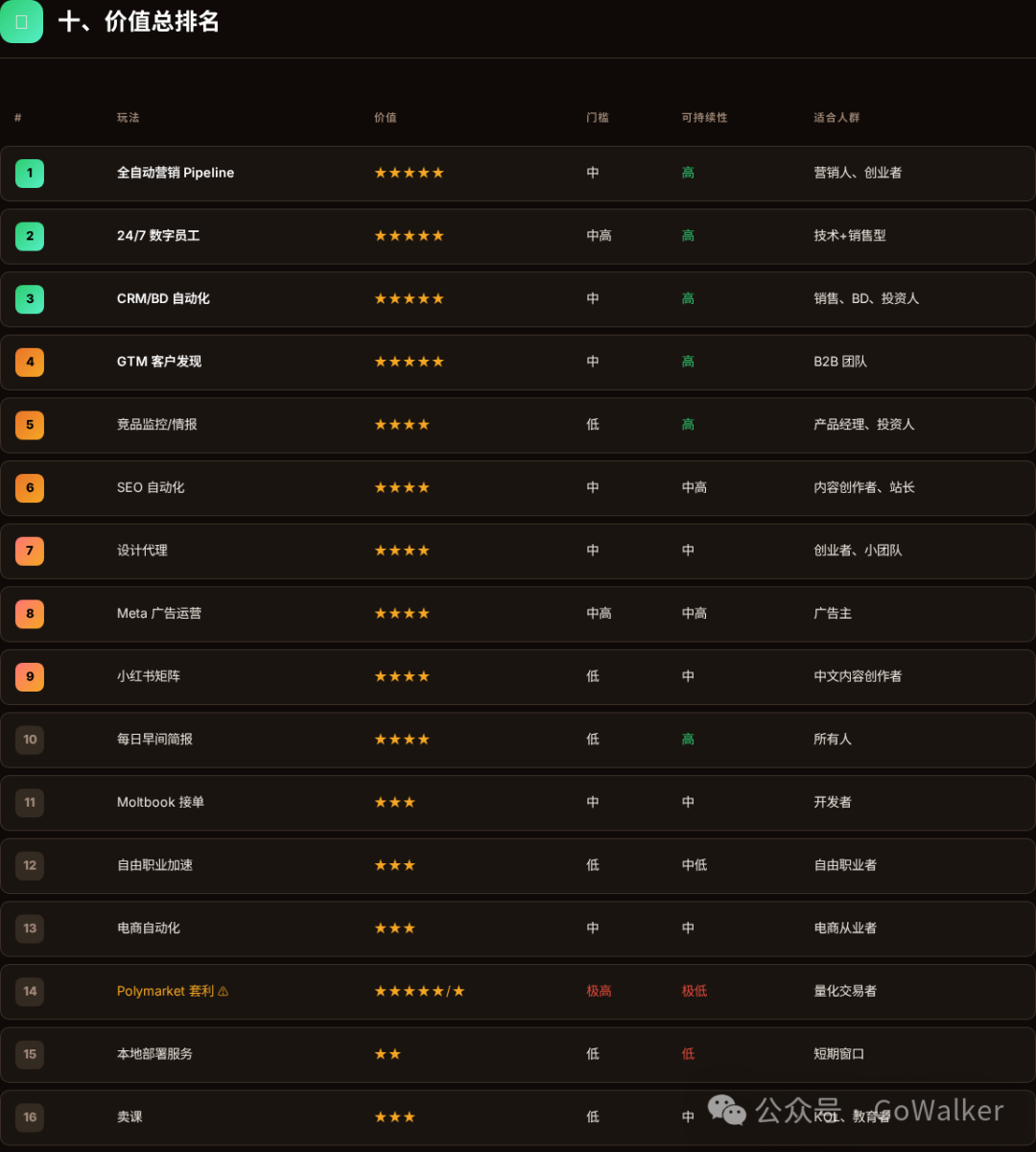Click the rank 8 badge
Screen dimensions: 1036x1152
[30, 614]
